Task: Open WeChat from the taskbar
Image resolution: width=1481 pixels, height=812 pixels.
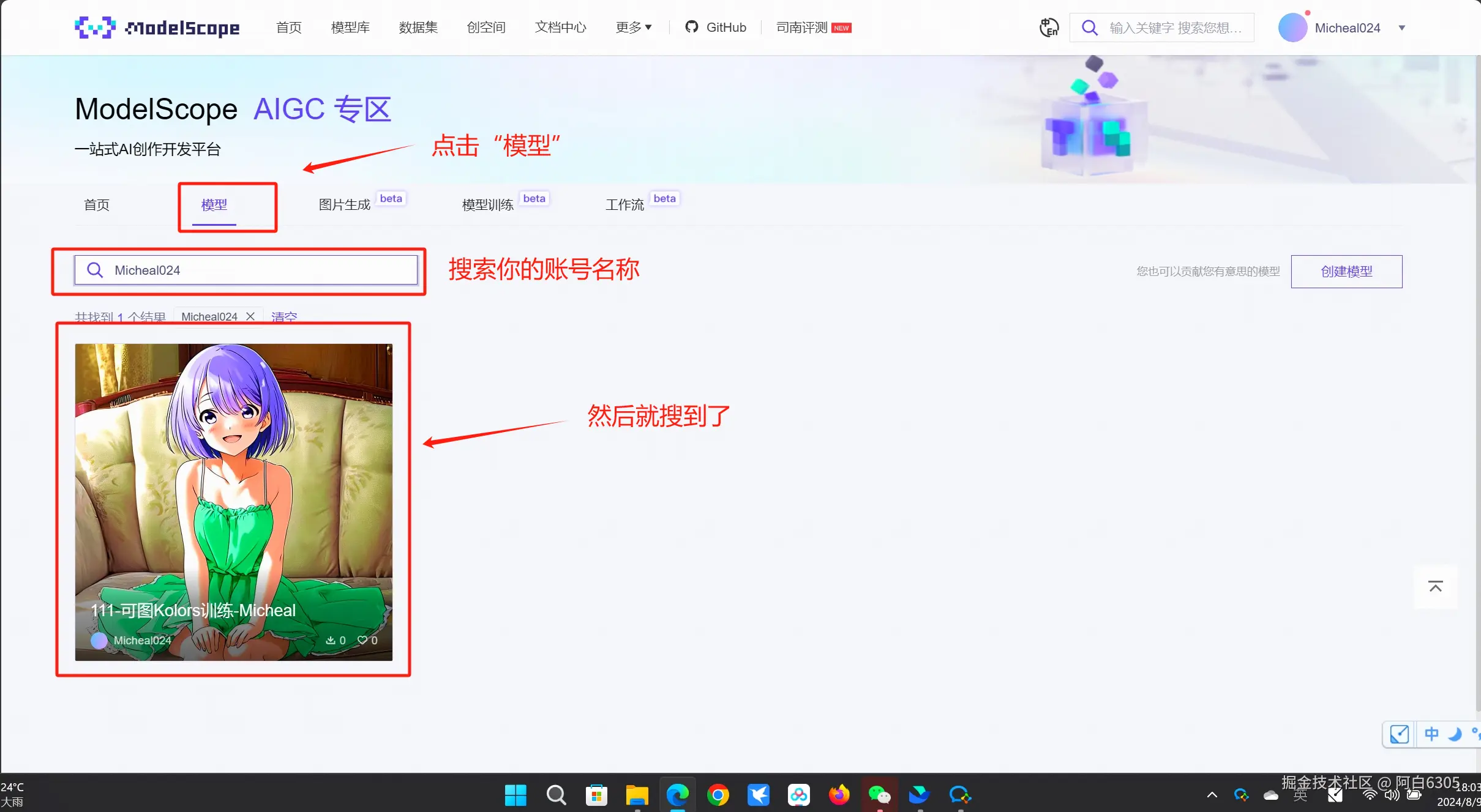Action: (x=879, y=795)
